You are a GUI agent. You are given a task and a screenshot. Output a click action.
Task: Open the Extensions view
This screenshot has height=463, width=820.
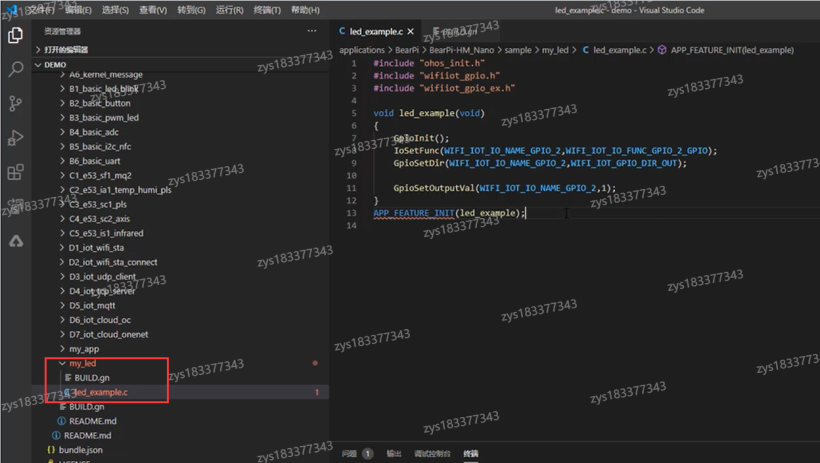15,172
